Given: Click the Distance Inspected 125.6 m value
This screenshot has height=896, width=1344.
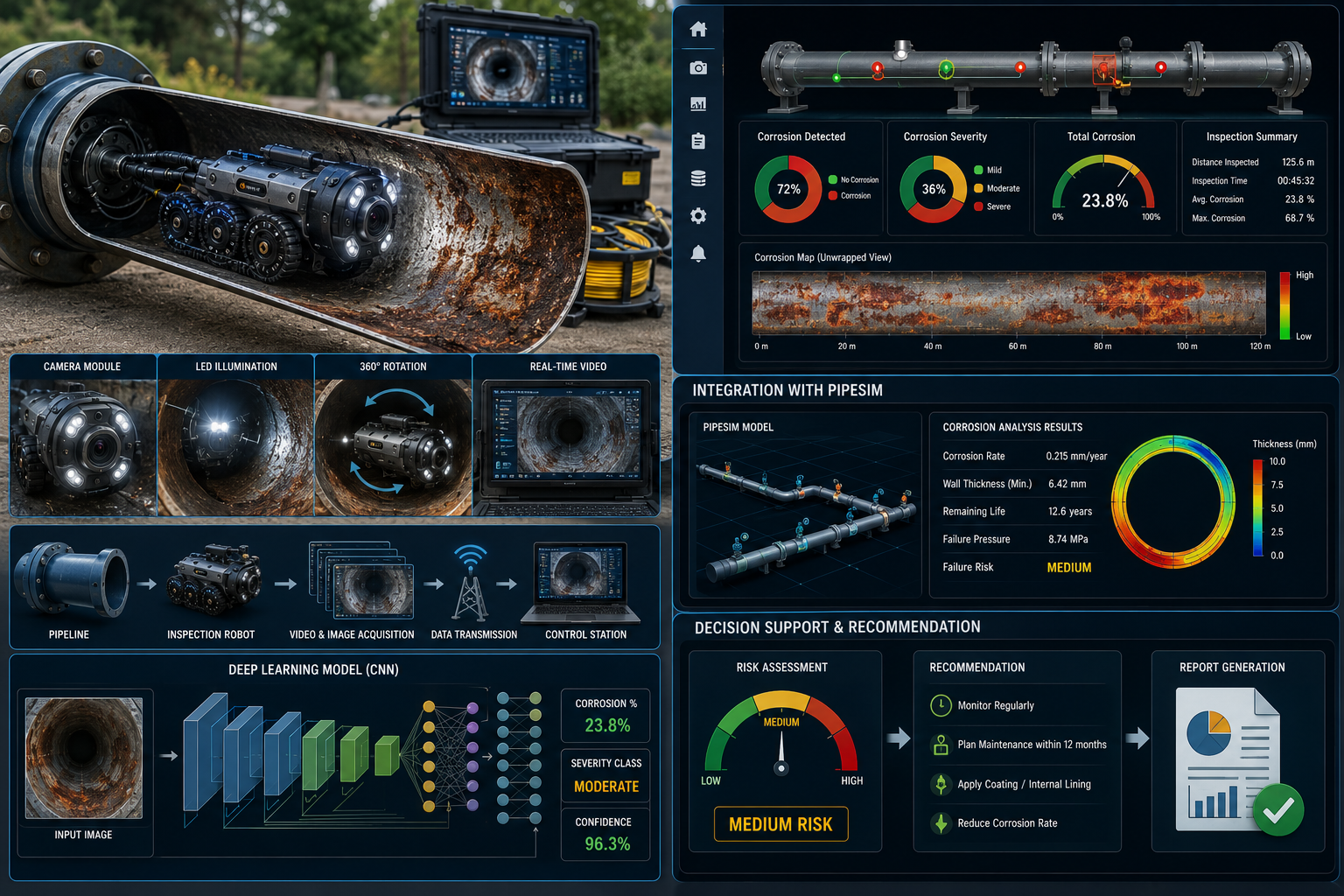Looking at the screenshot, I should (1298, 162).
